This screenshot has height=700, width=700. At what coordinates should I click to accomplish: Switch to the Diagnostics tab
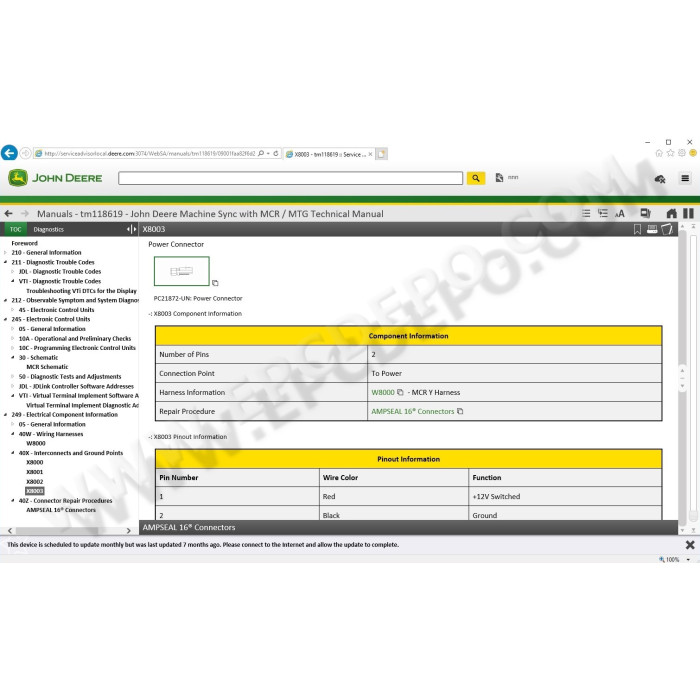tap(48, 229)
